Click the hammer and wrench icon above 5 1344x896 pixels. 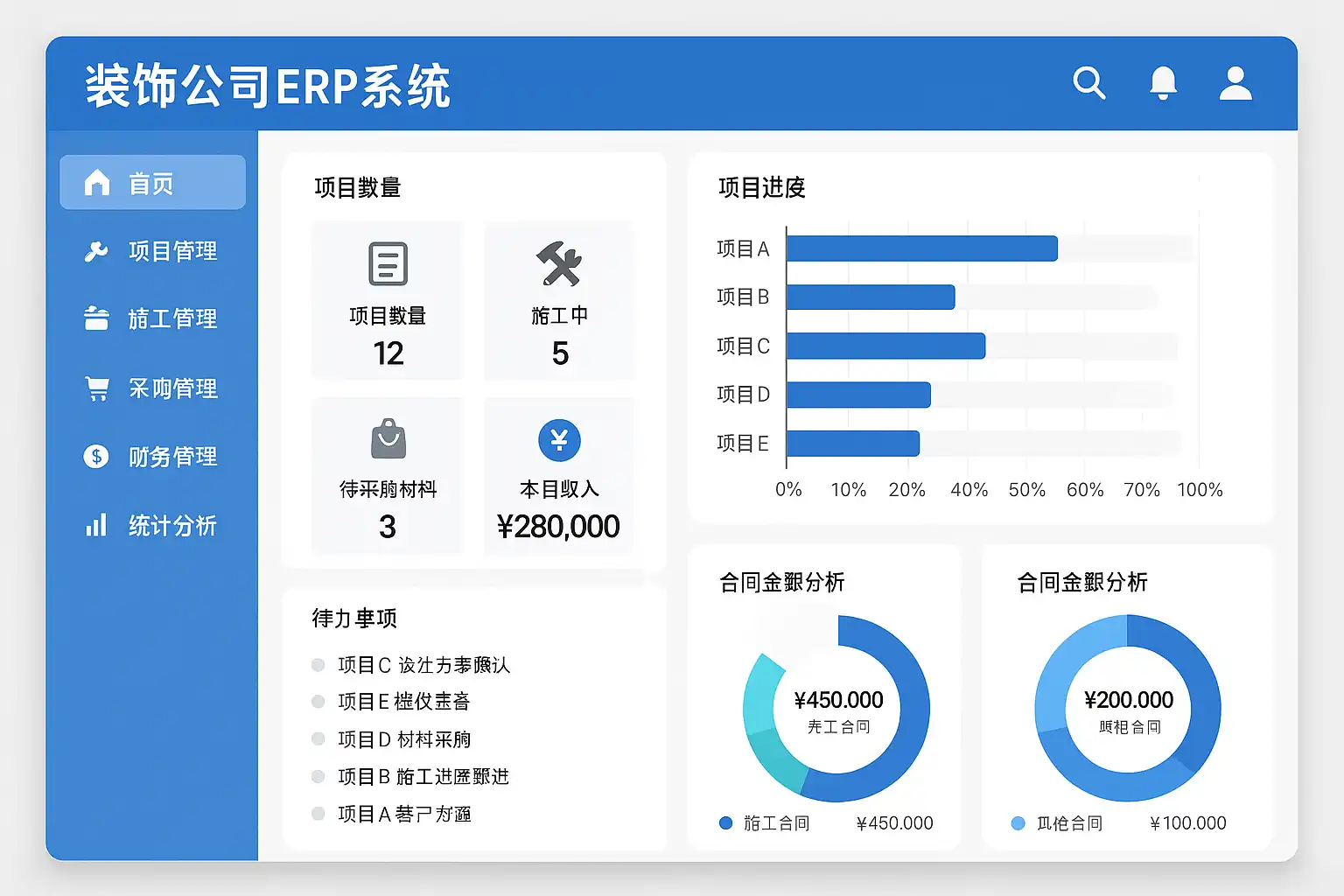[559, 263]
